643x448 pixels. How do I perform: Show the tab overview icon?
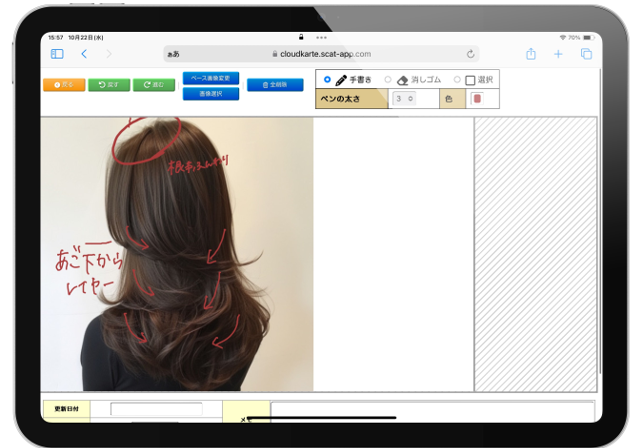[586, 54]
